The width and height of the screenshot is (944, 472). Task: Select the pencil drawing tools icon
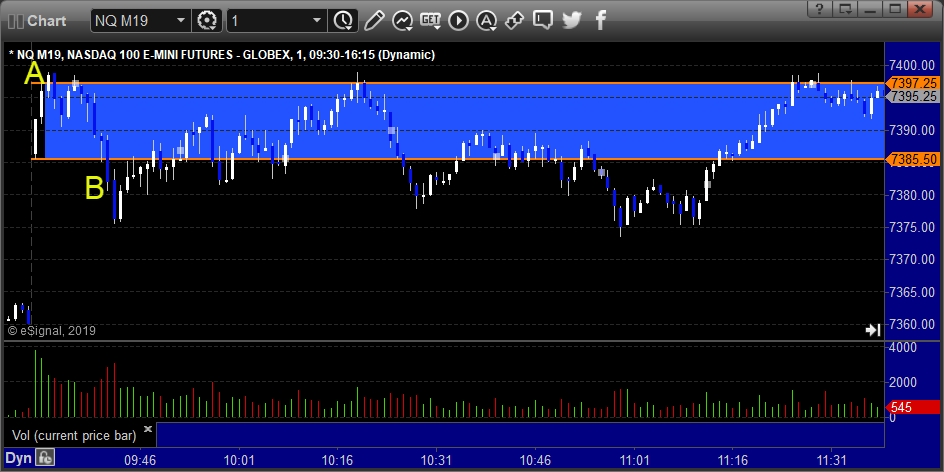(x=374, y=20)
